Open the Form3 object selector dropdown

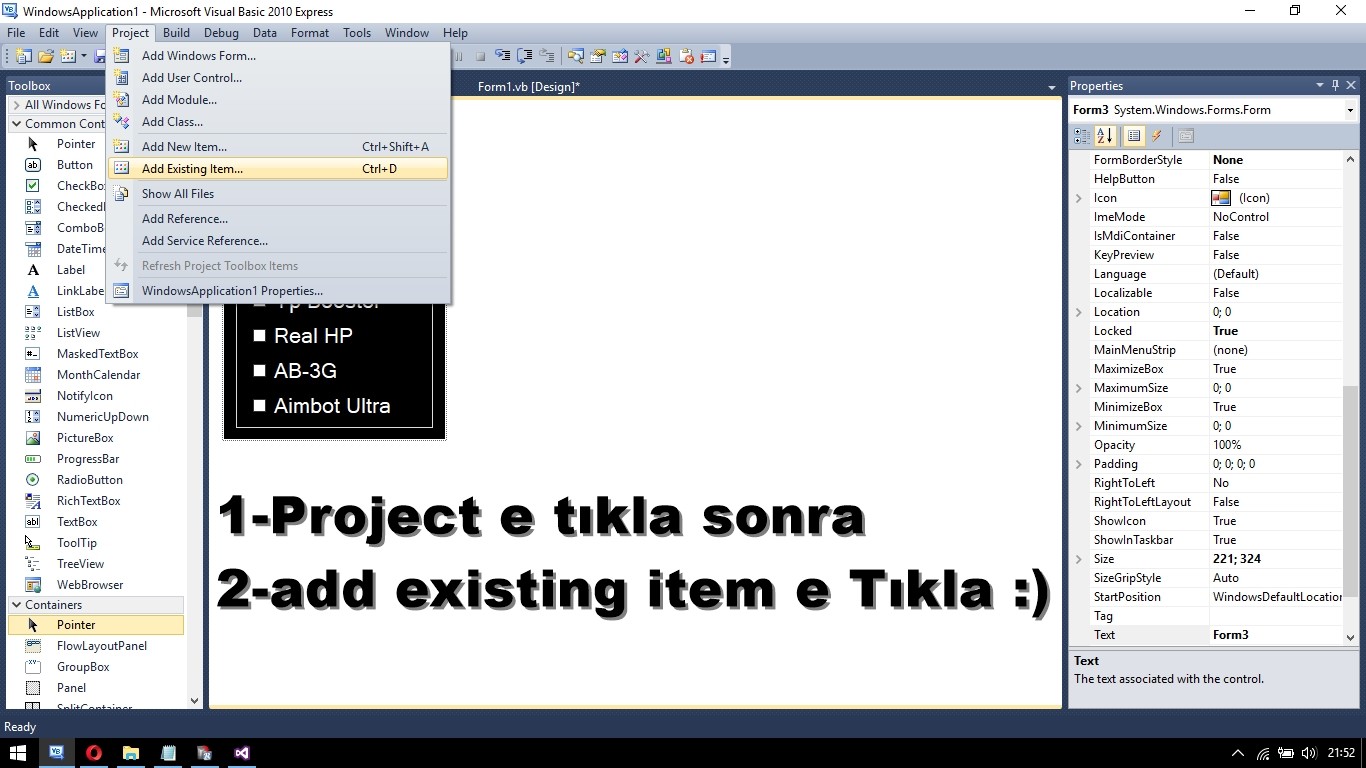click(x=1350, y=110)
